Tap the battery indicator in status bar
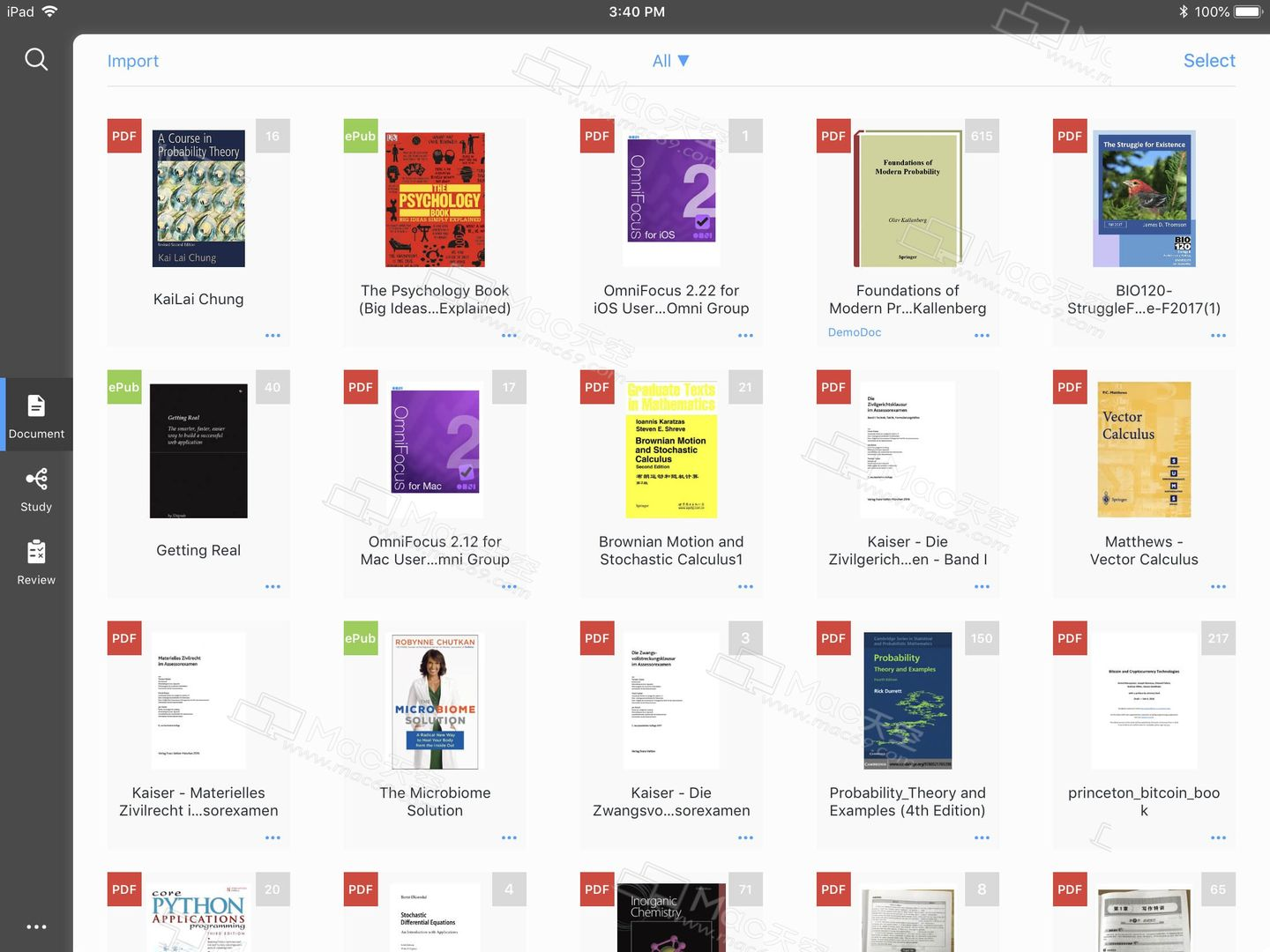Viewport: 1270px width, 952px height. [x=1248, y=11]
